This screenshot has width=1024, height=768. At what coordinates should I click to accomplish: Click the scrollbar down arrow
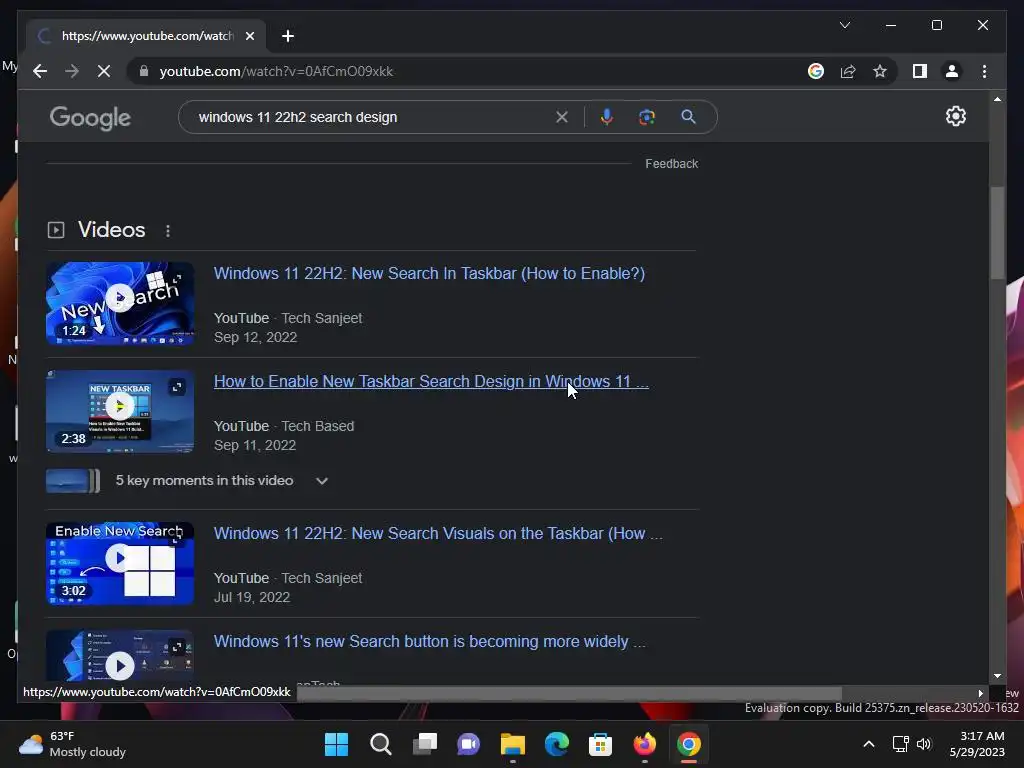pos(997,676)
